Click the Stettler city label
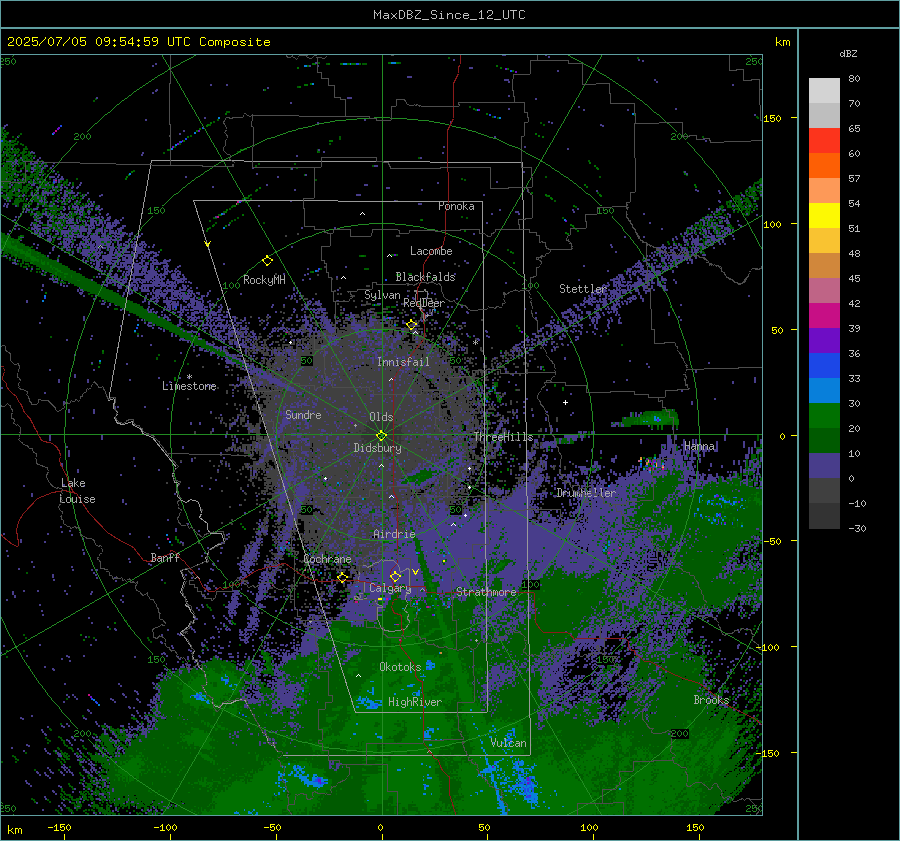Viewport: 900px width, 841px height. point(583,289)
